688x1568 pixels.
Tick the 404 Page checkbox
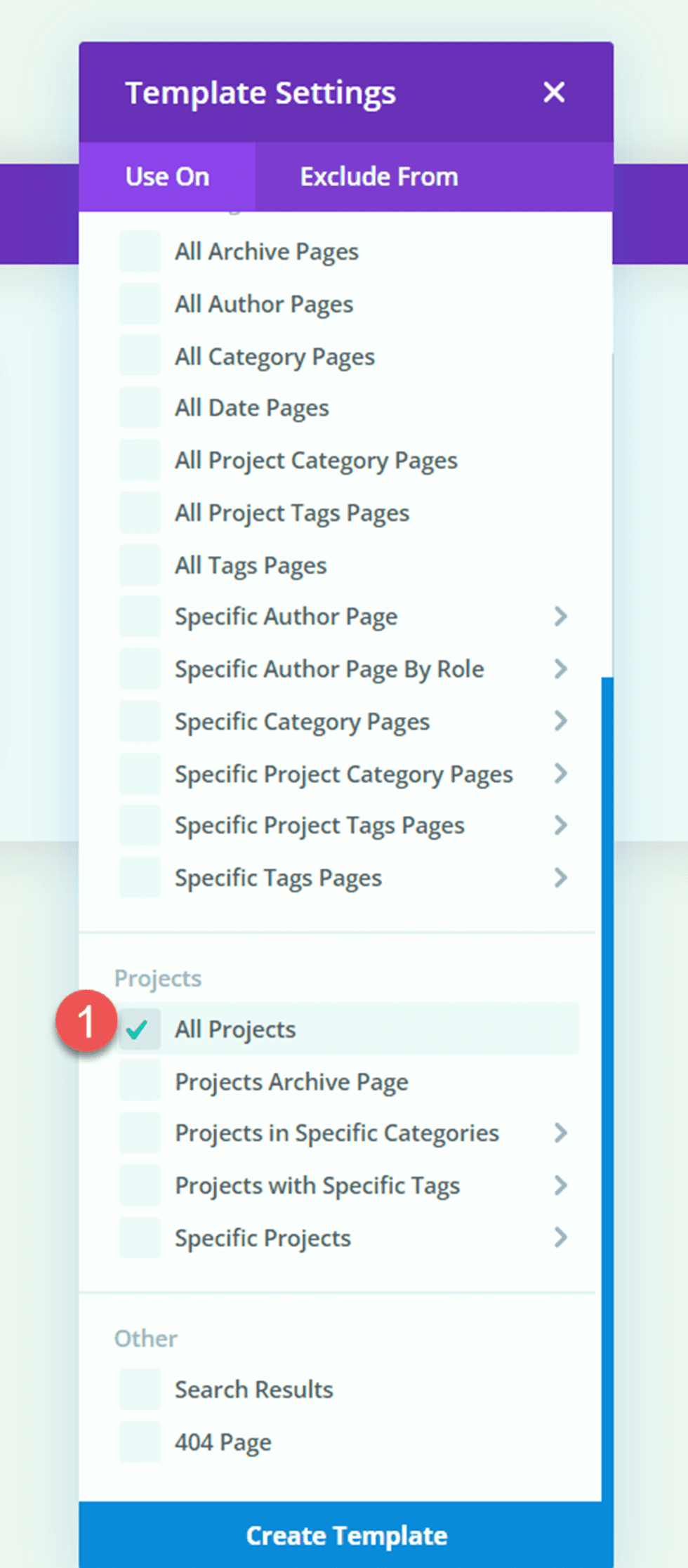(140, 1442)
